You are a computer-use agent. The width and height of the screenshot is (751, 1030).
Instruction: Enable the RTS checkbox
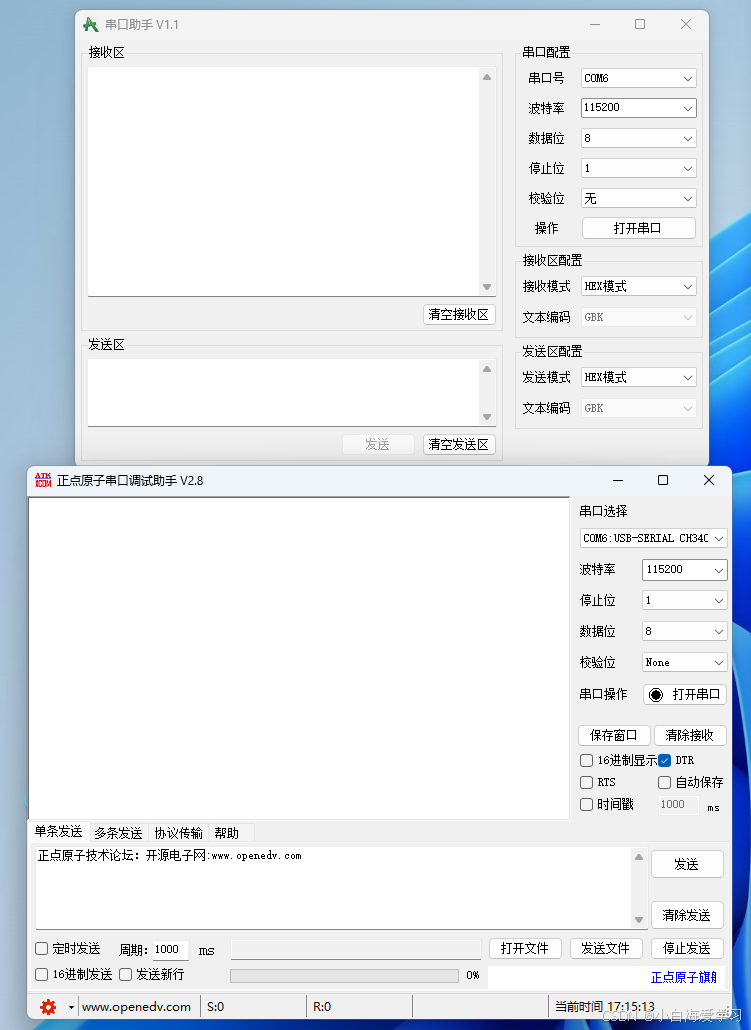coord(587,782)
